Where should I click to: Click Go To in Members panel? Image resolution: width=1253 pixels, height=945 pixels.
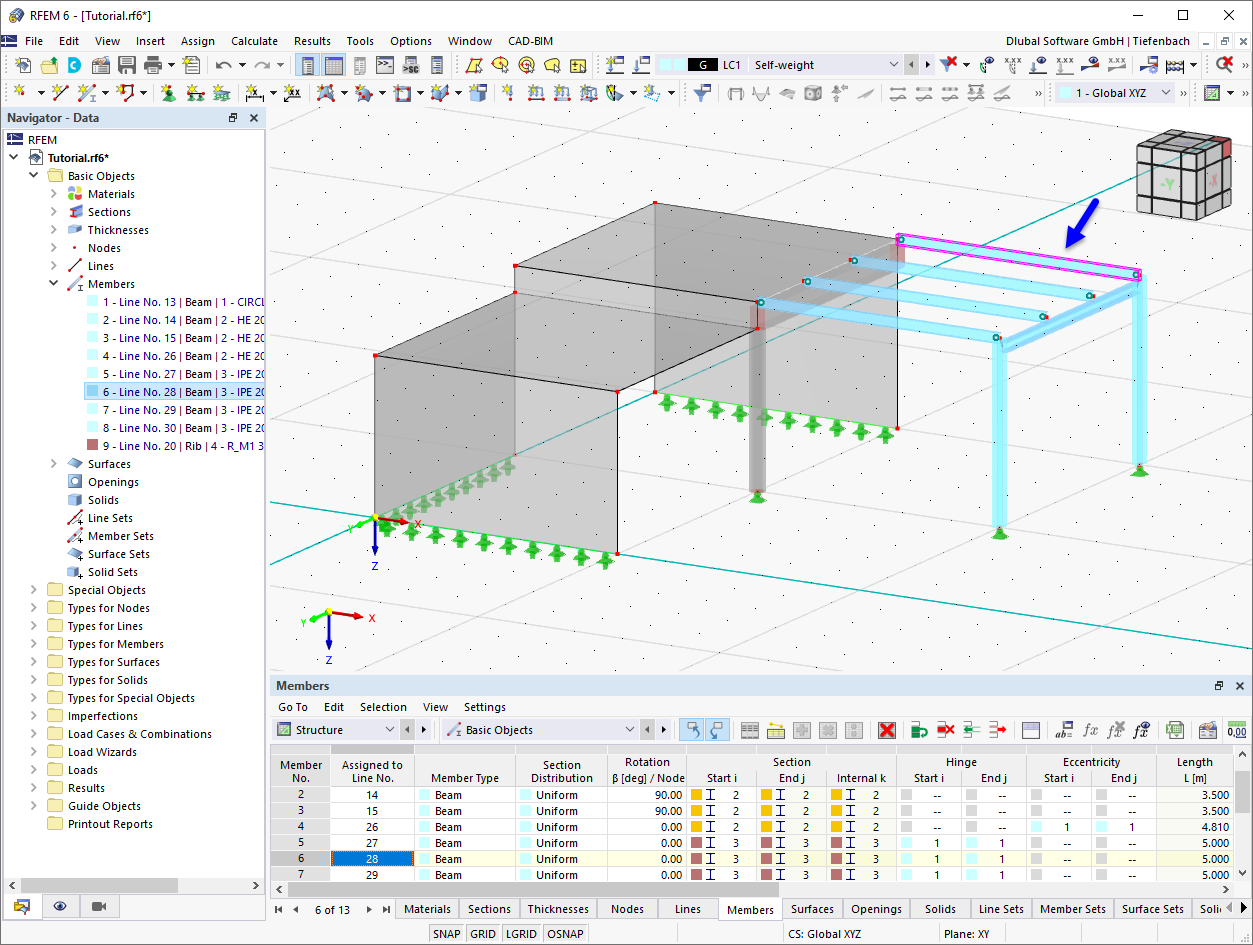(x=293, y=707)
